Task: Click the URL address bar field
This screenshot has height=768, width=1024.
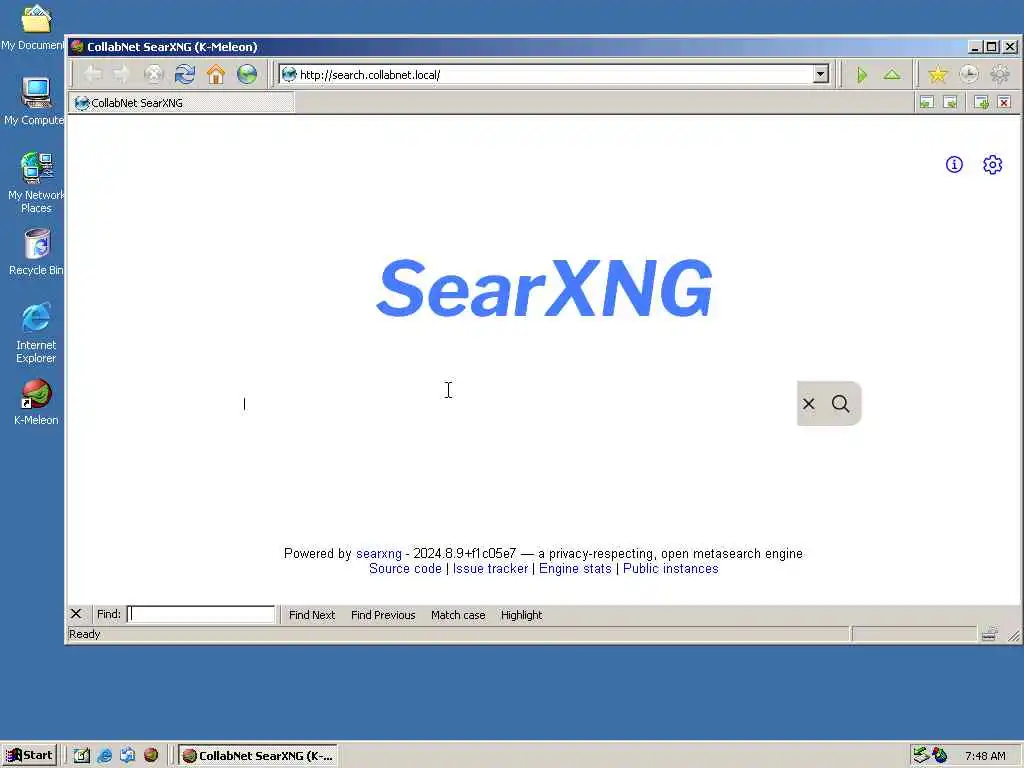Action: 547,74
